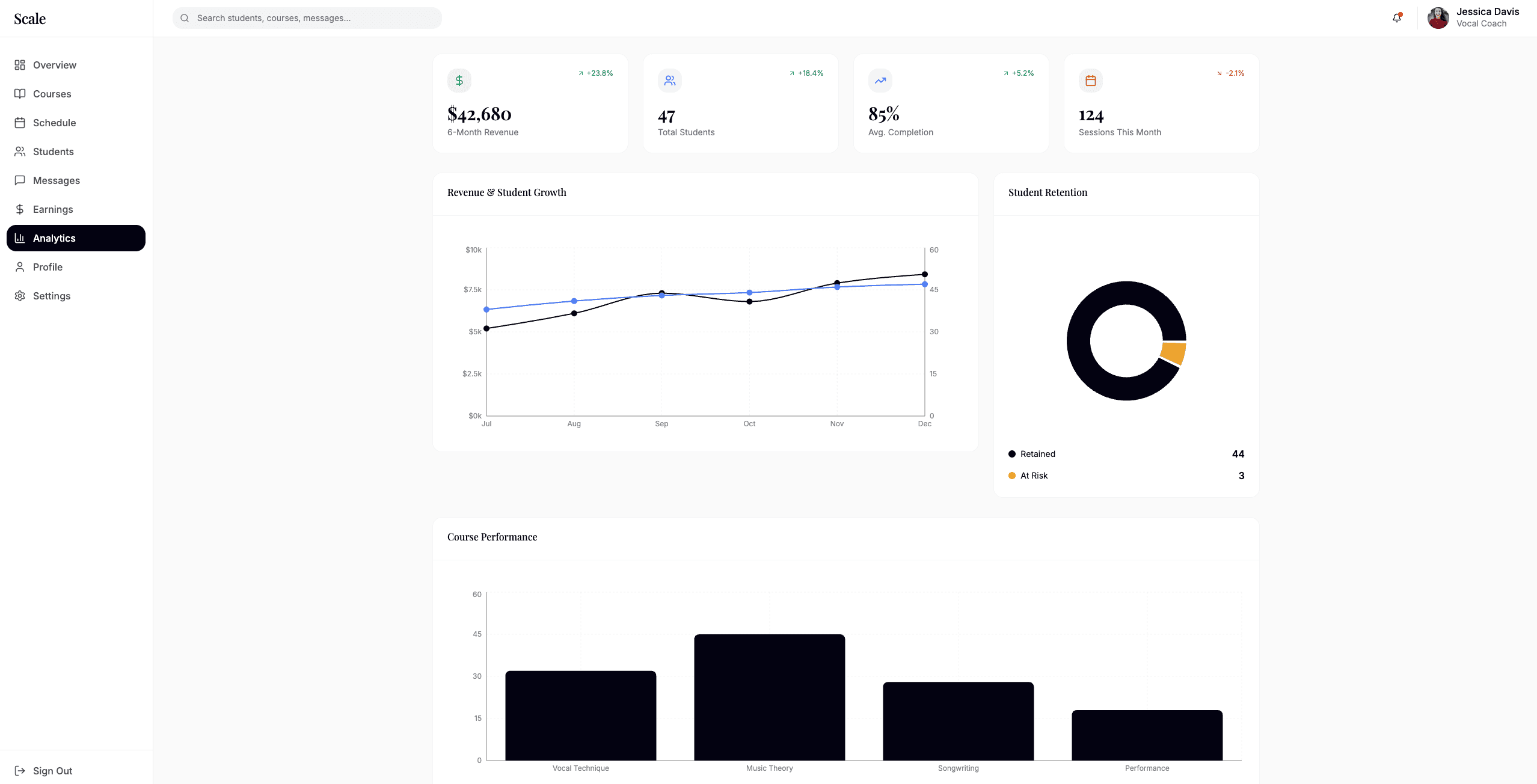Click the Music Theory bar
Viewport: 1537px width, 784px height.
coord(769,697)
